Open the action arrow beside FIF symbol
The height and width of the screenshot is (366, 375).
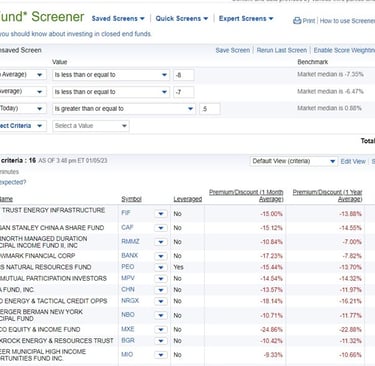[161, 214]
